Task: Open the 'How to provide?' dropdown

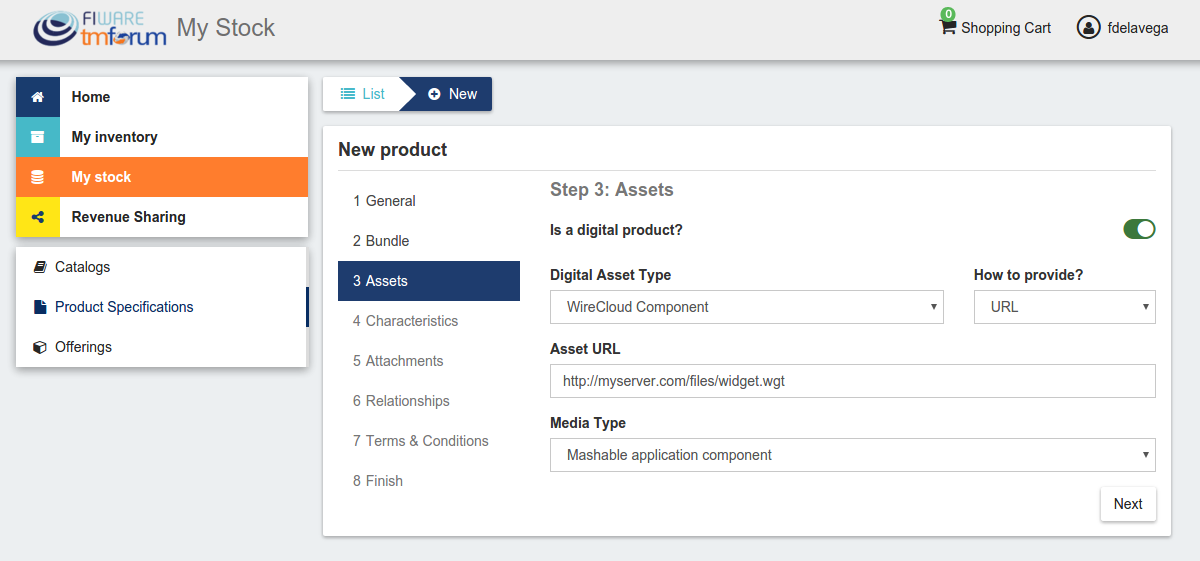Action: point(1065,307)
